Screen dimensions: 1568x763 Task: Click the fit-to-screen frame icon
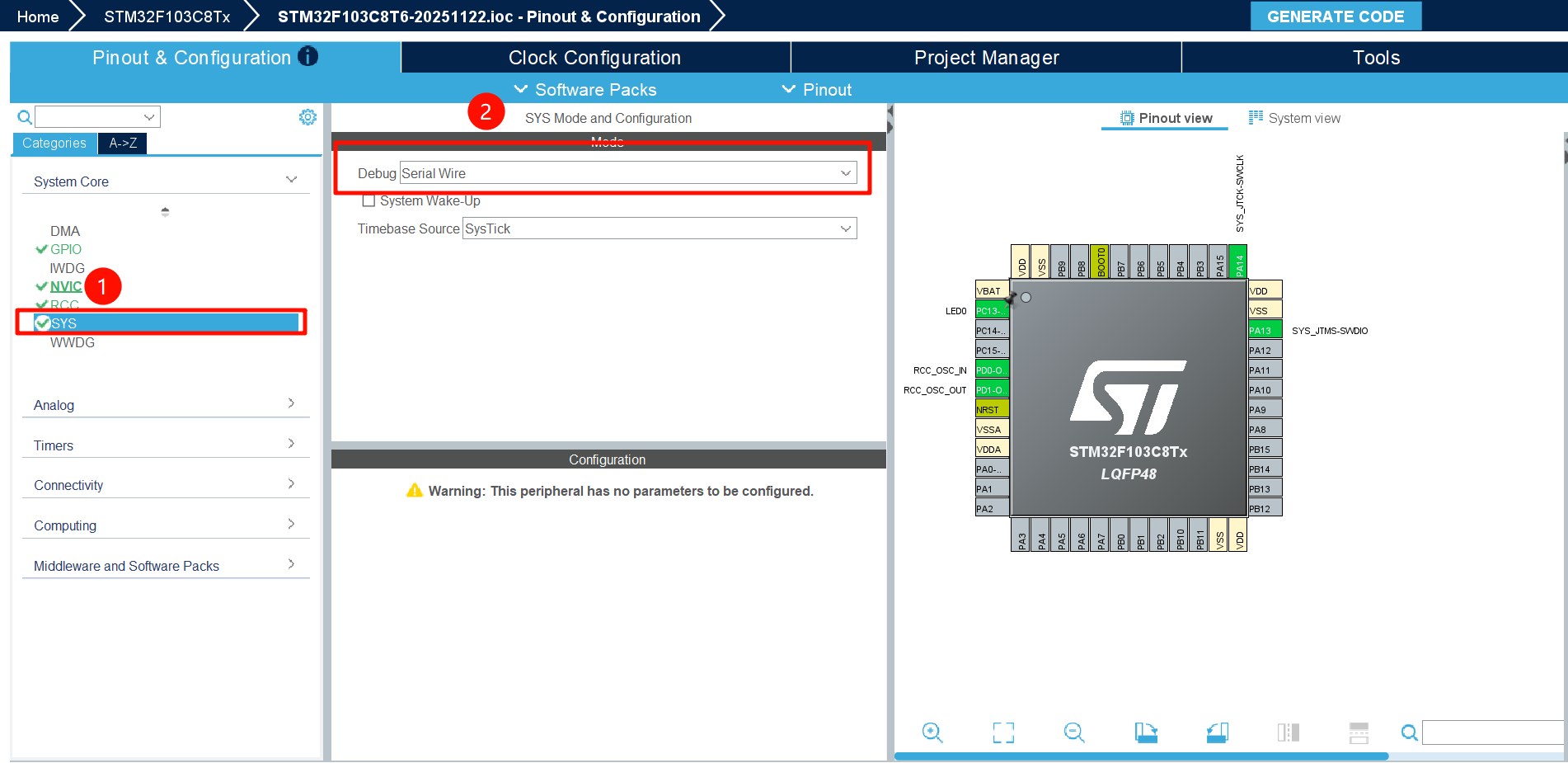[x=1003, y=732]
